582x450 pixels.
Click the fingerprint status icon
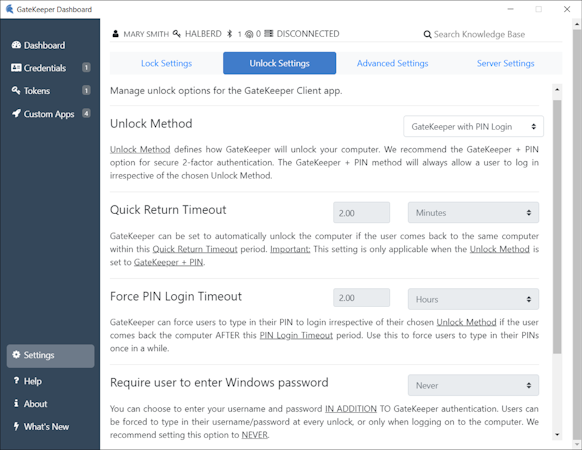tap(249, 34)
